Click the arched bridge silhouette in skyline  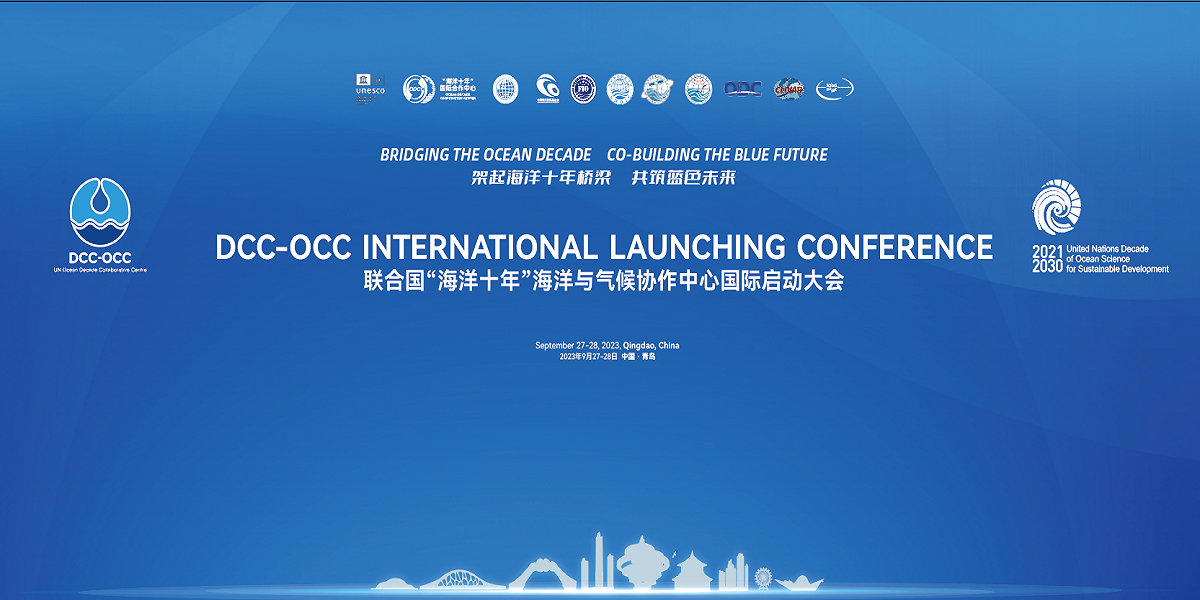pyautogui.click(x=461, y=577)
